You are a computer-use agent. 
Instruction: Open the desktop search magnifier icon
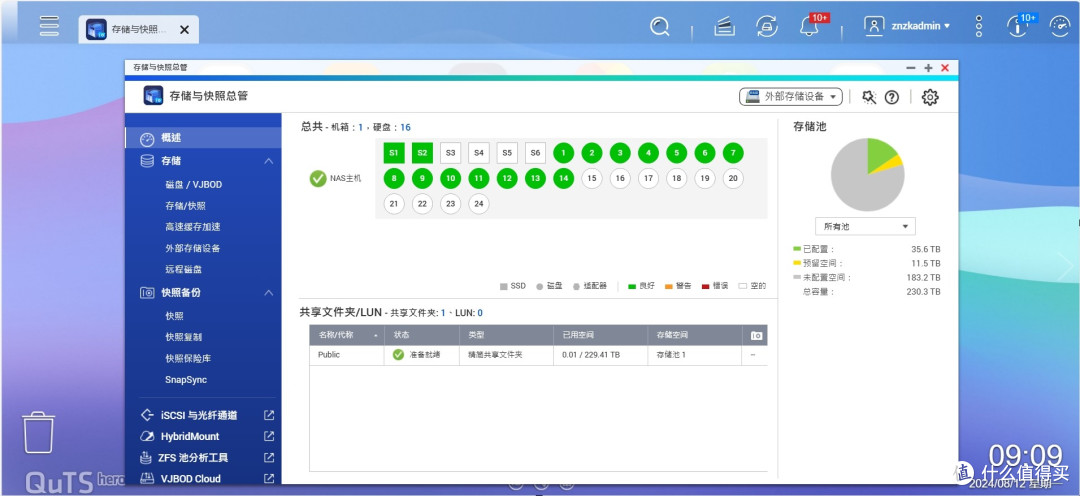(660, 26)
